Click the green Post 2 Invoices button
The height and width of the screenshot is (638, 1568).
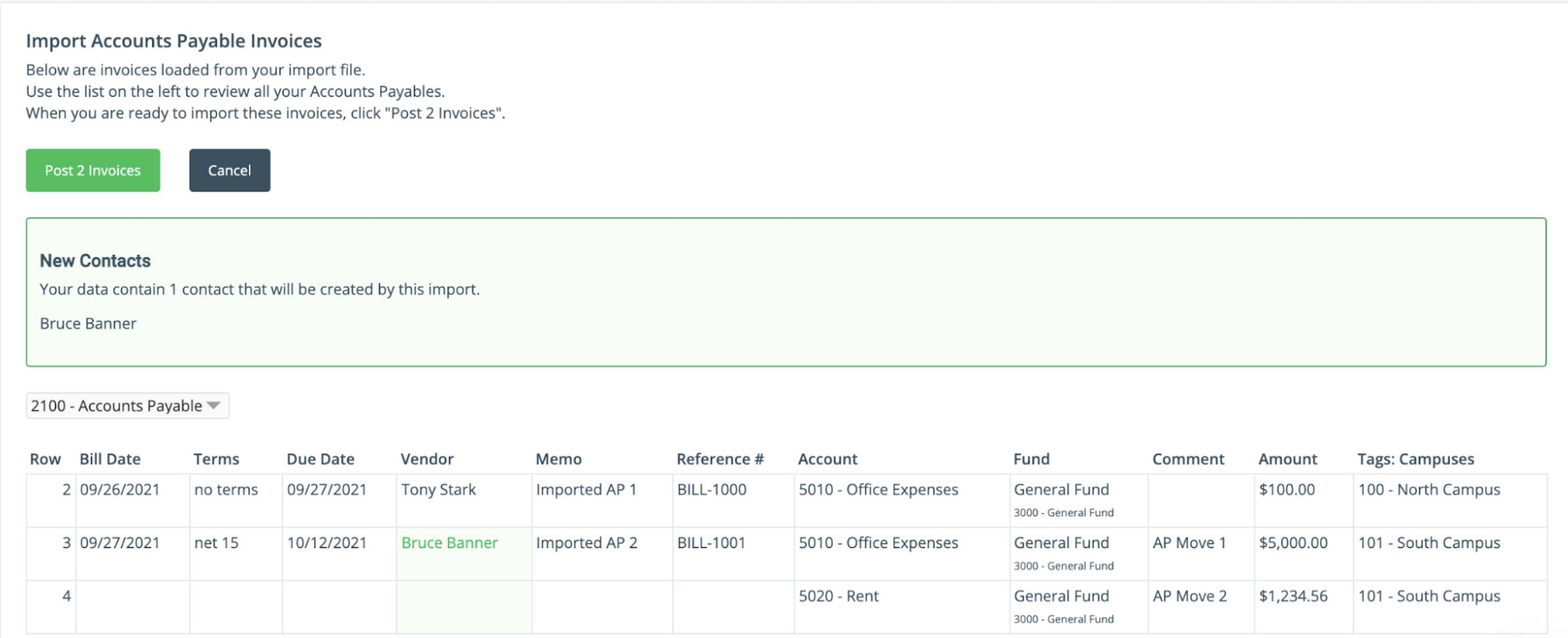92,171
